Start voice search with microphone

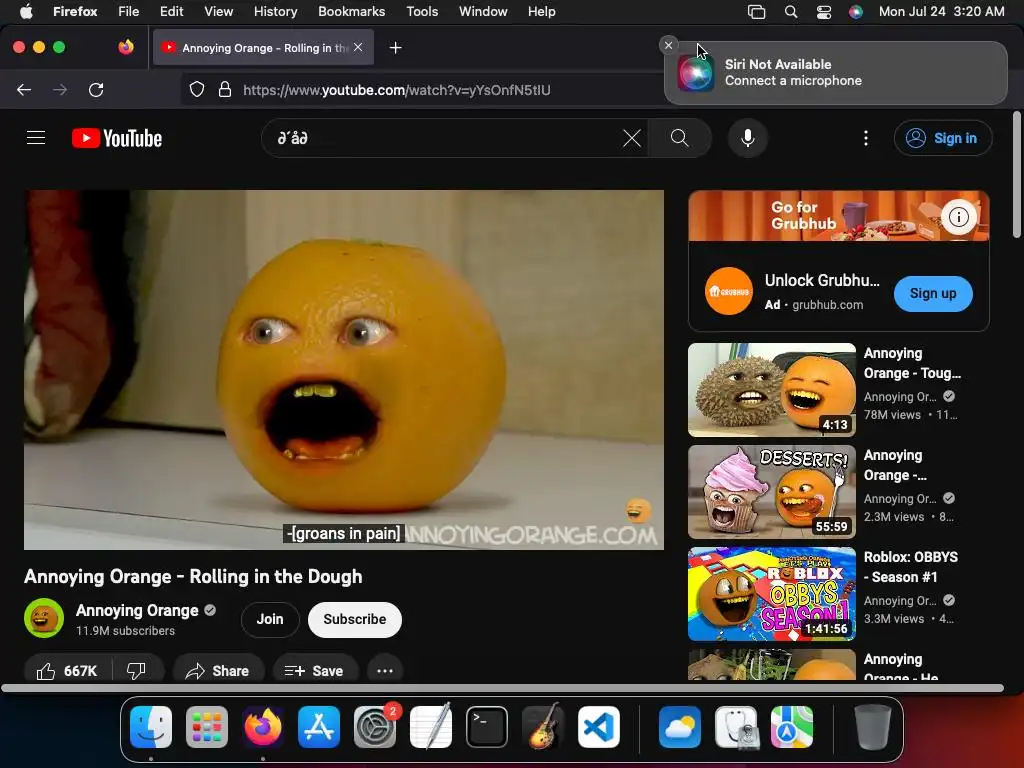pos(748,138)
